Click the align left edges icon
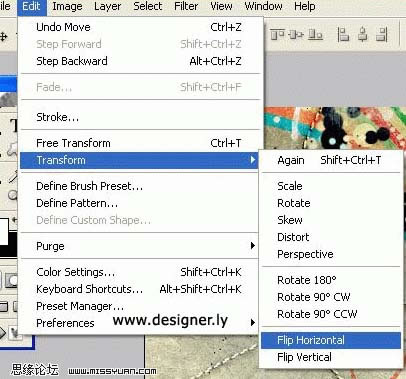This screenshot has width=406, height=379. [x=343, y=34]
